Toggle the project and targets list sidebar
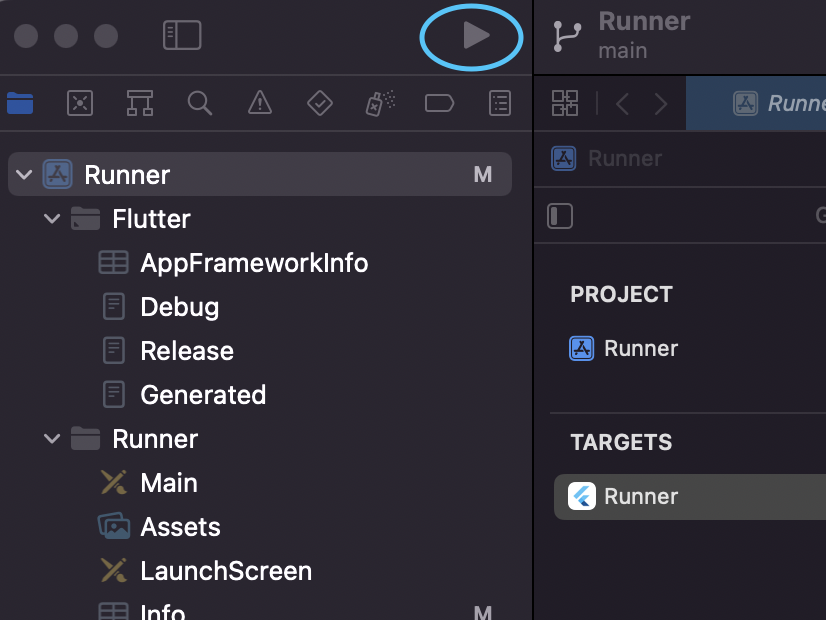This screenshot has width=826, height=620. pyautogui.click(x=560, y=216)
